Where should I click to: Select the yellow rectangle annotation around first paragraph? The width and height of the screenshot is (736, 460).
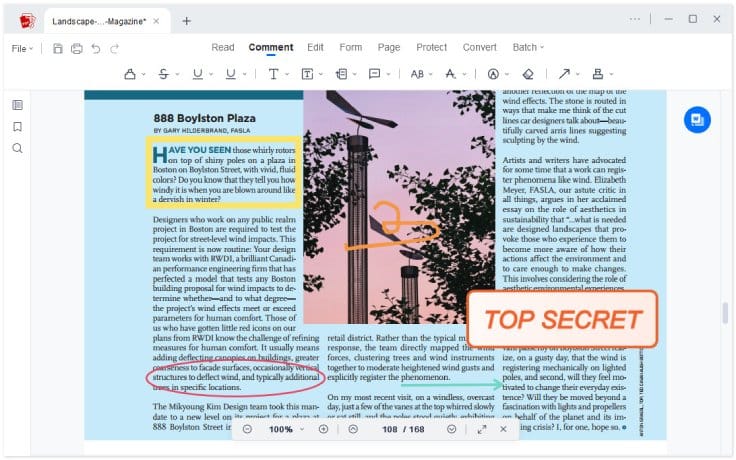pos(223,172)
